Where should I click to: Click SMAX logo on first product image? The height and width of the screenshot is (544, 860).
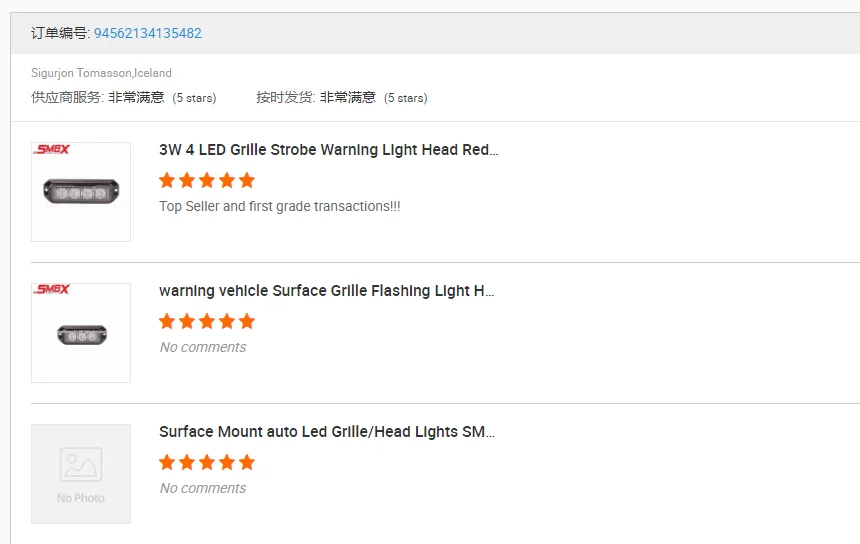point(52,150)
